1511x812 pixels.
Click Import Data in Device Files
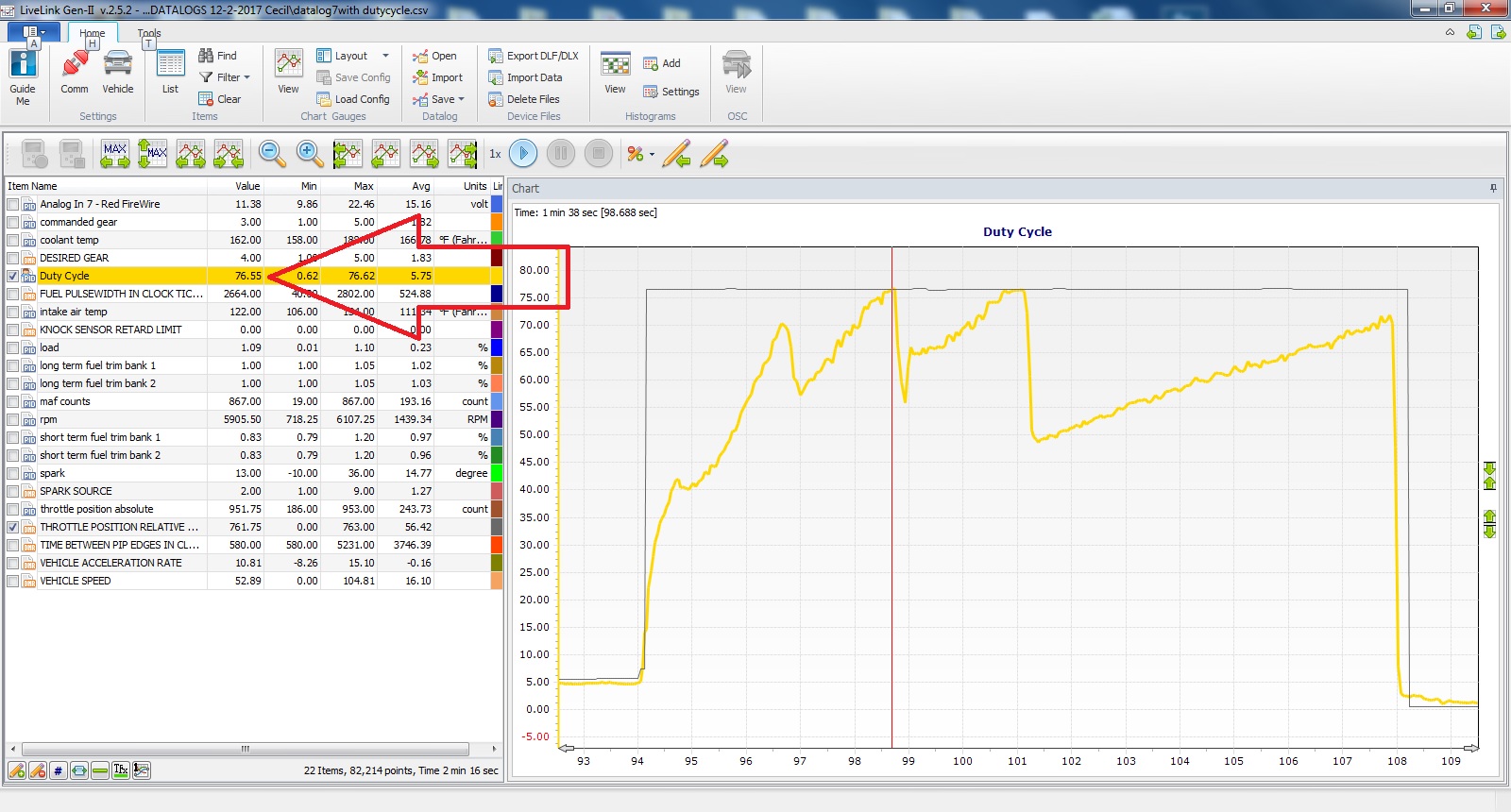pos(525,77)
